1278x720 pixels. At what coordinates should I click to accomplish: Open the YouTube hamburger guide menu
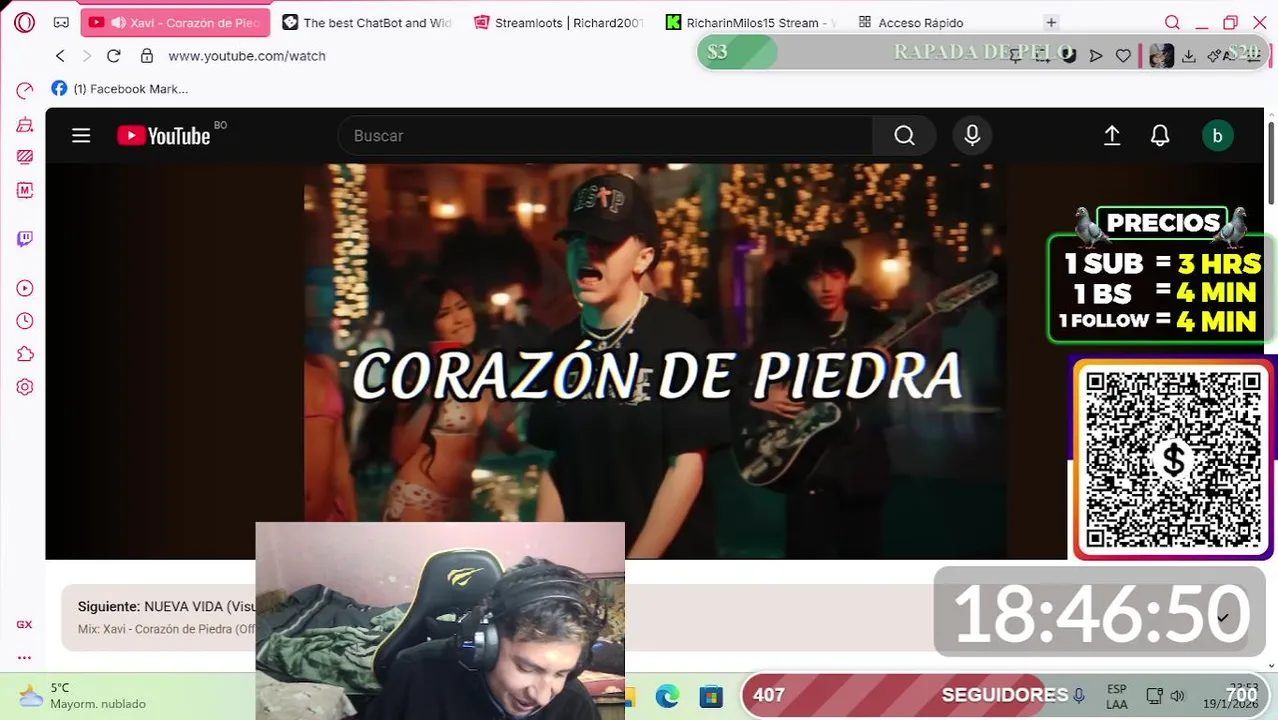[81, 135]
